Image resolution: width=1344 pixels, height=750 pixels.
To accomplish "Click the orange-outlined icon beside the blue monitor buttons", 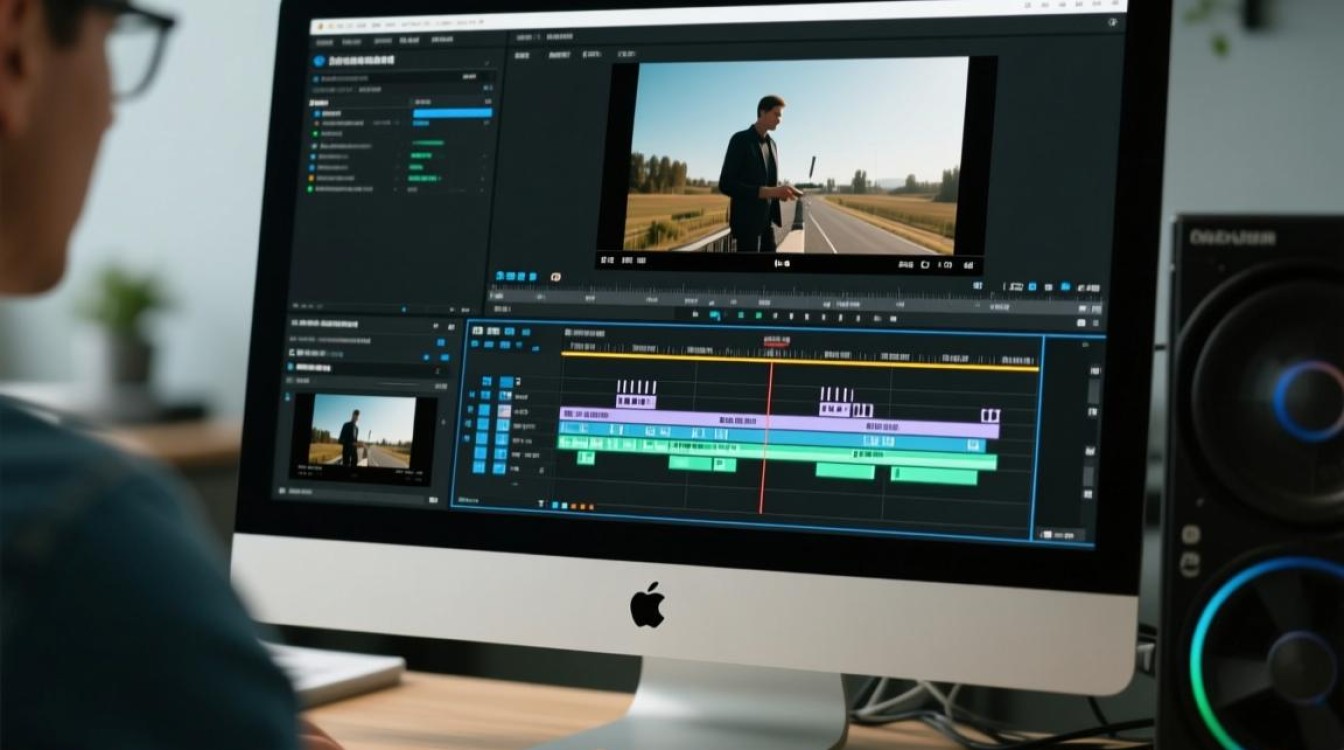I will pos(556,276).
